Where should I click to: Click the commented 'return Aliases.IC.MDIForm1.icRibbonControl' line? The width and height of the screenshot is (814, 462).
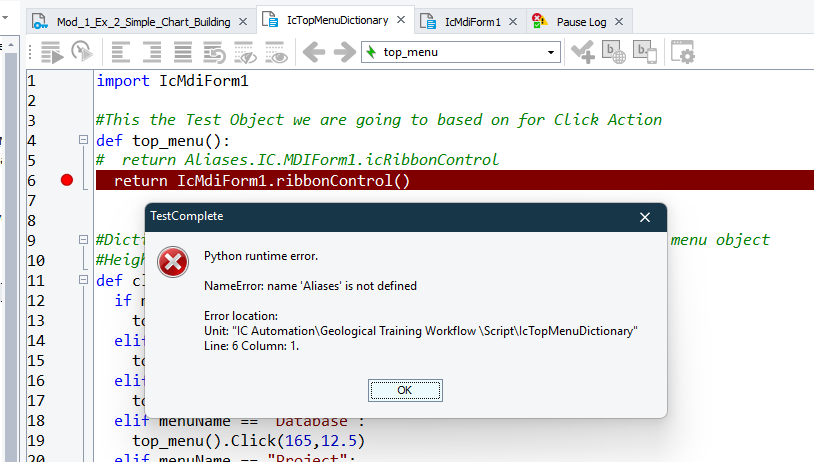(297, 160)
